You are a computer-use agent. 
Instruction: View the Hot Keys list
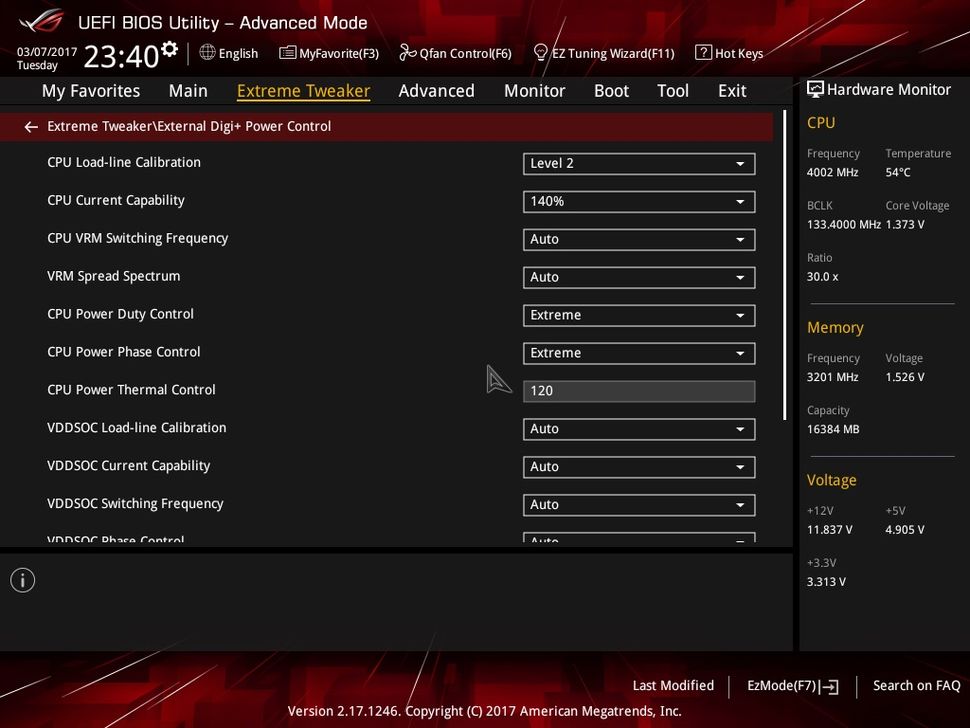(730, 52)
